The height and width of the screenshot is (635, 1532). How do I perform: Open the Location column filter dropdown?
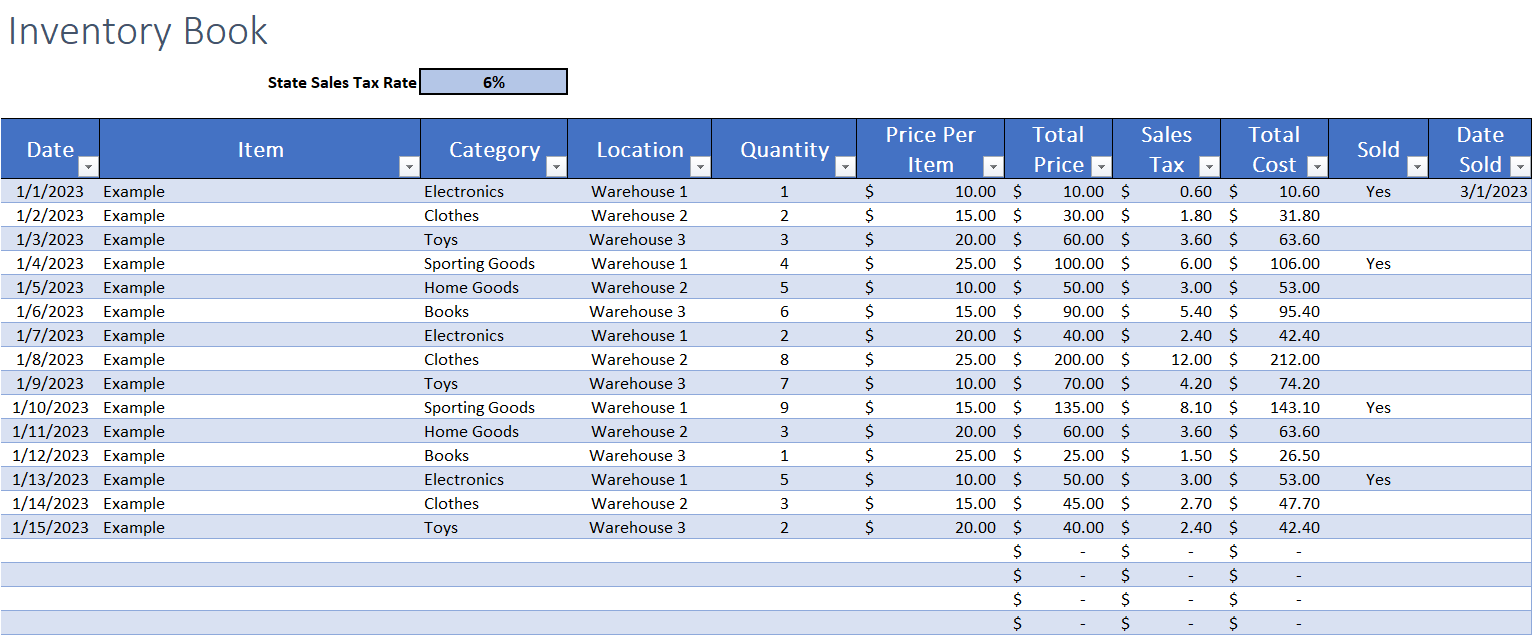tap(699, 166)
